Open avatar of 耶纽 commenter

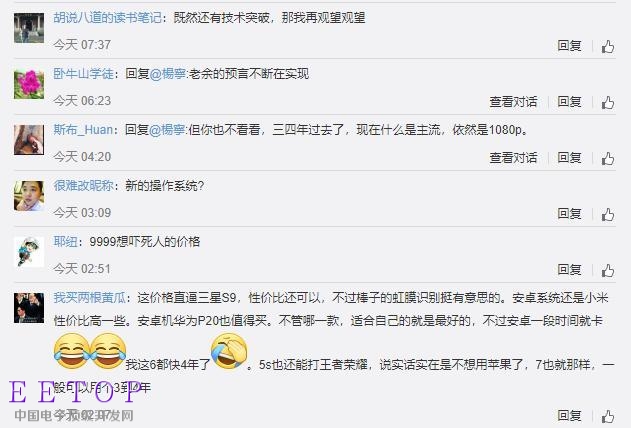pyautogui.click(x=29, y=252)
